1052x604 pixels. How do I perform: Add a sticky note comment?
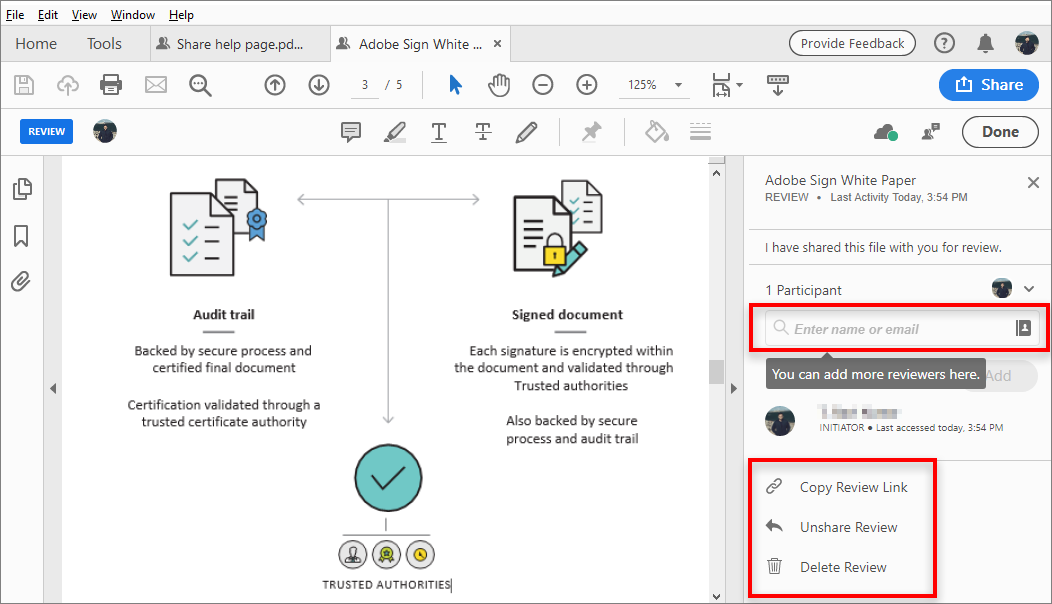[351, 131]
